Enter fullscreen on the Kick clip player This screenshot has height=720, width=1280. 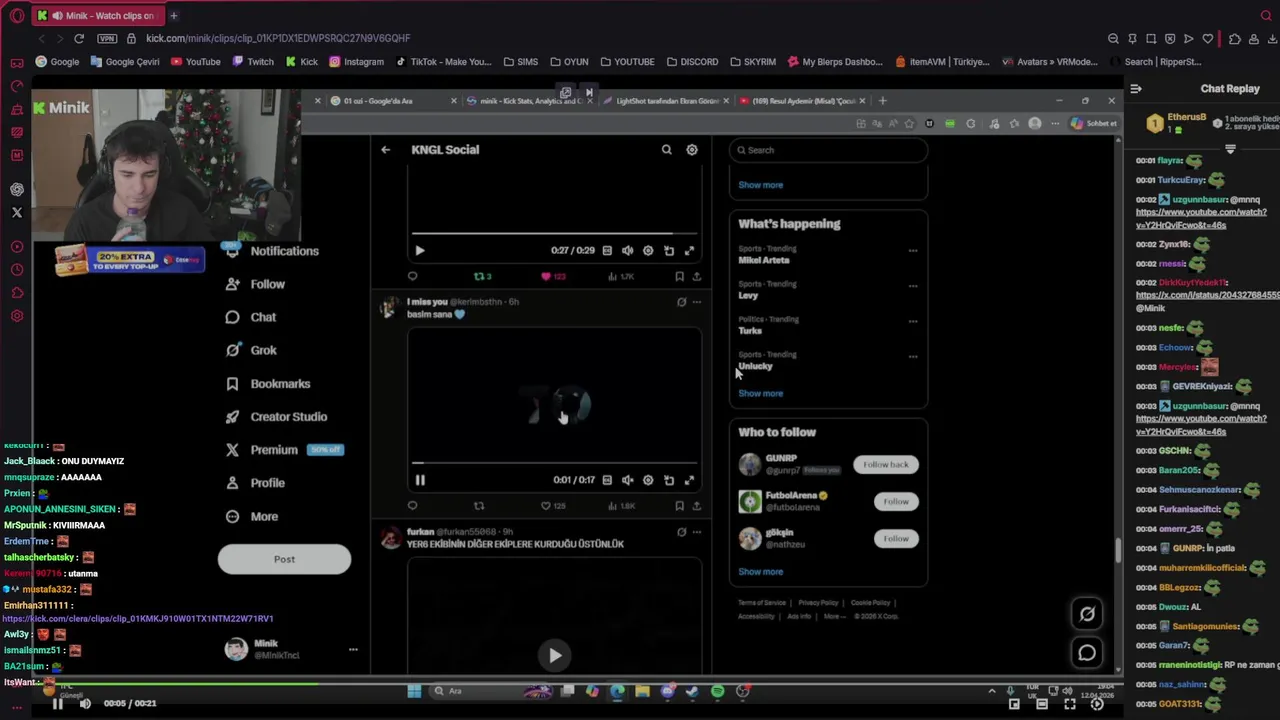pos(1070,704)
